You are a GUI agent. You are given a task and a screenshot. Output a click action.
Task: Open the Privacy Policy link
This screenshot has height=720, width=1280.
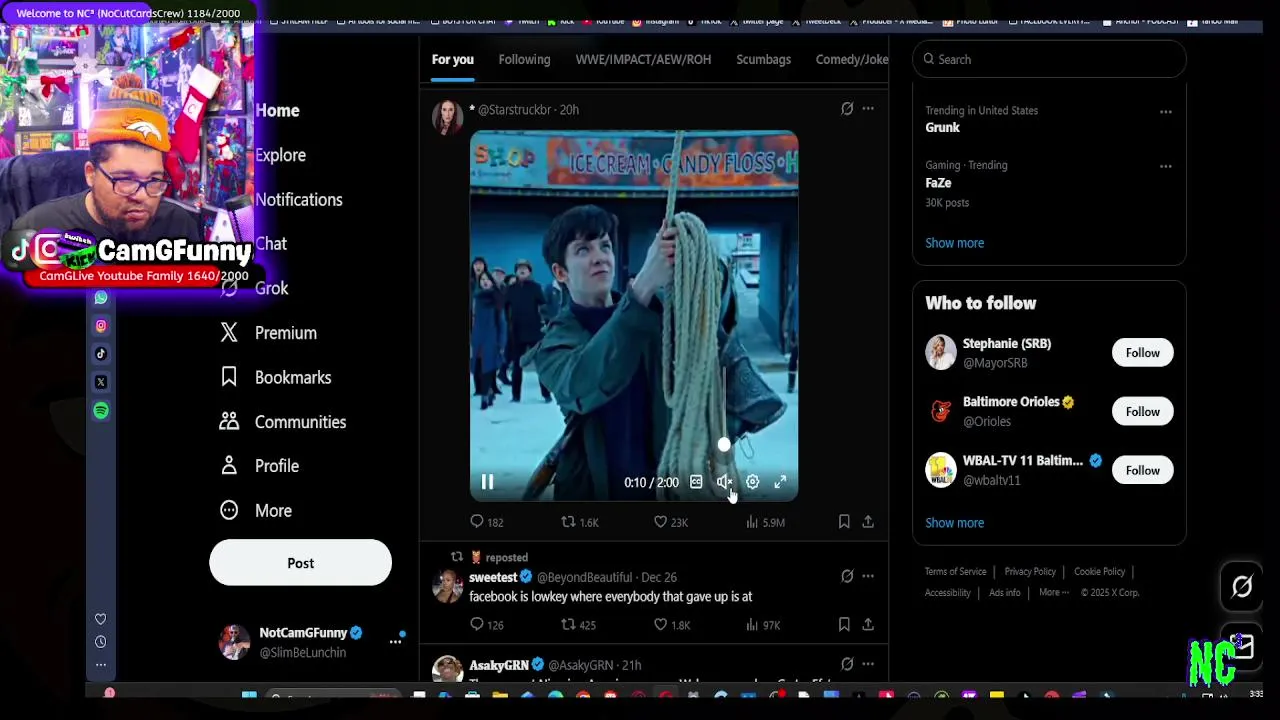coord(1030,571)
